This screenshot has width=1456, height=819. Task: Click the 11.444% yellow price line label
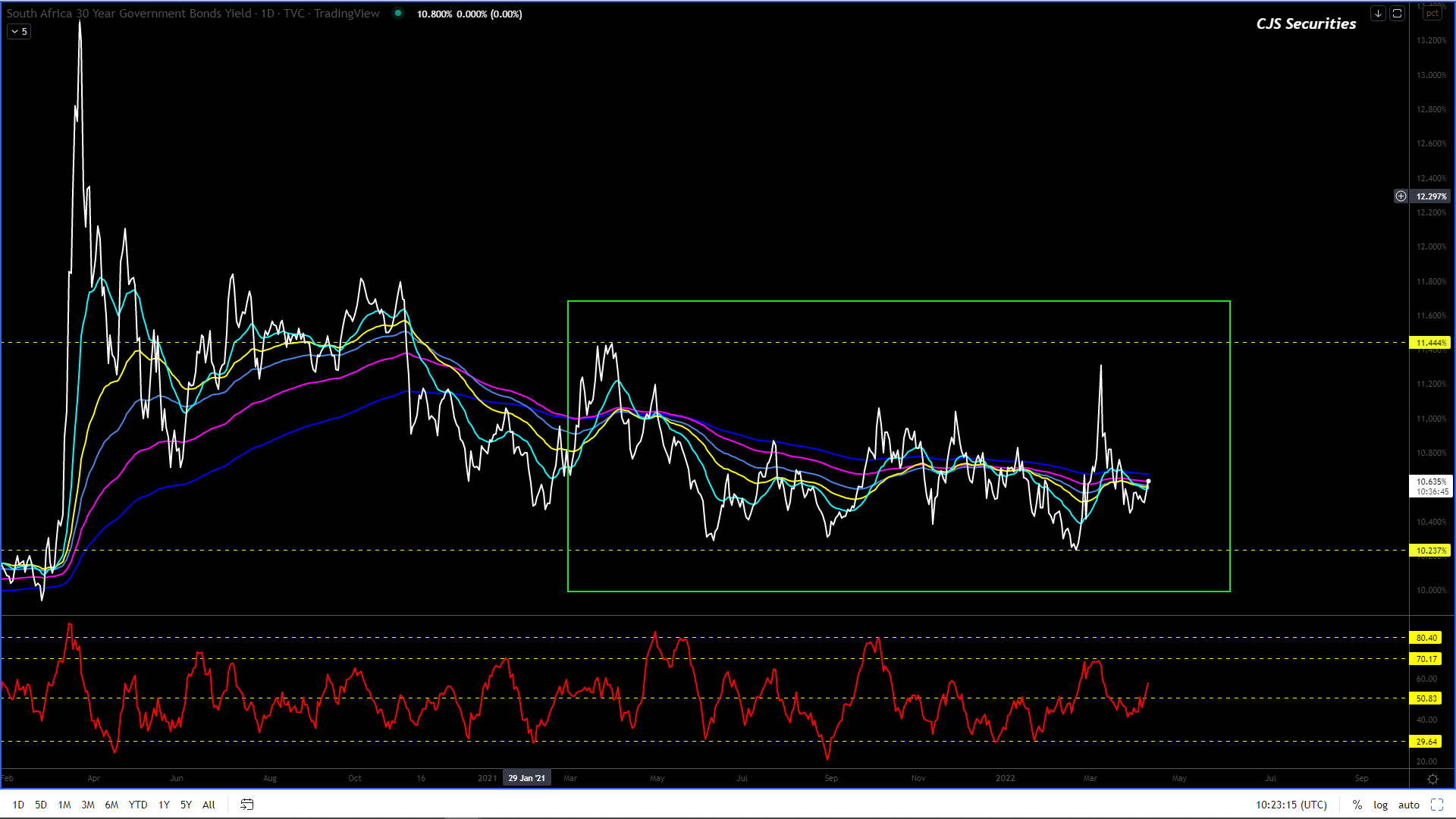click(1430, 343)
